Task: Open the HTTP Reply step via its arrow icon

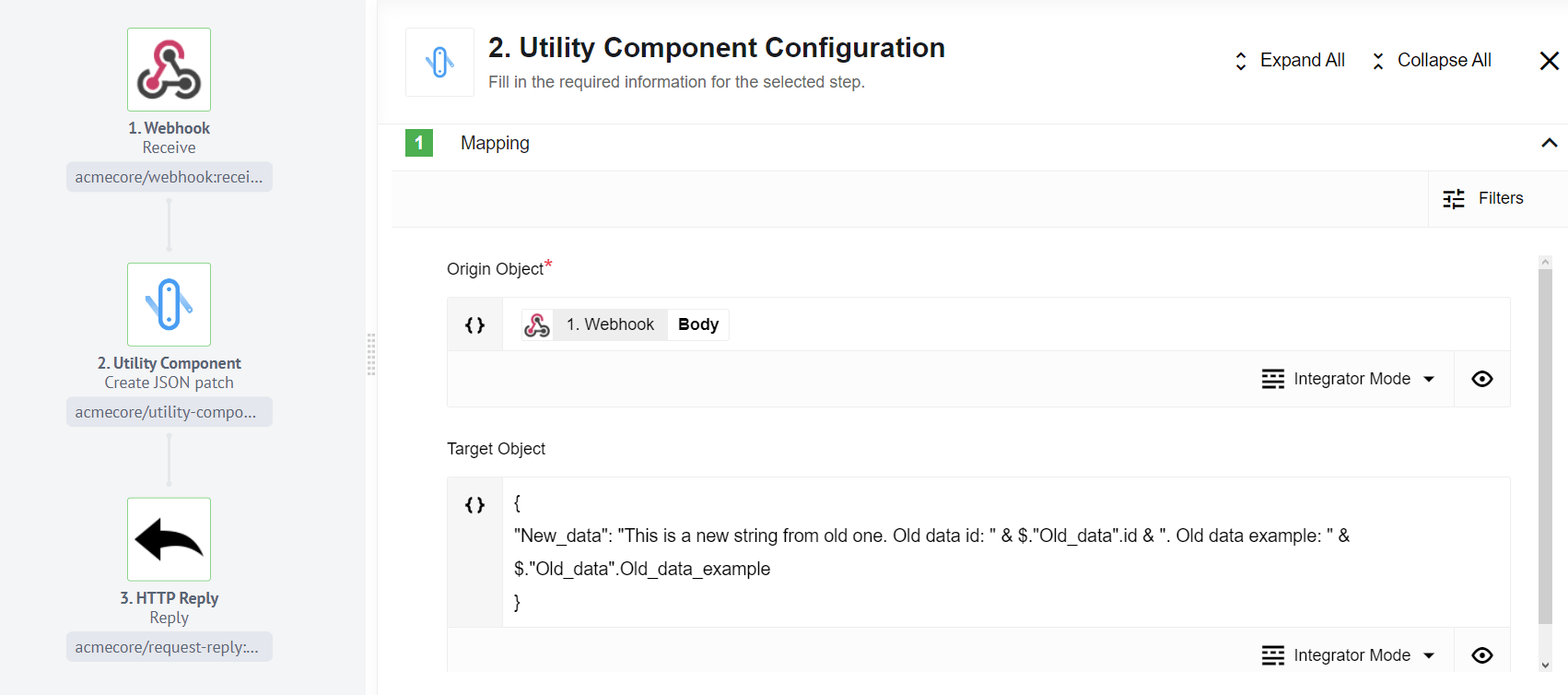Action: (169, 538)
